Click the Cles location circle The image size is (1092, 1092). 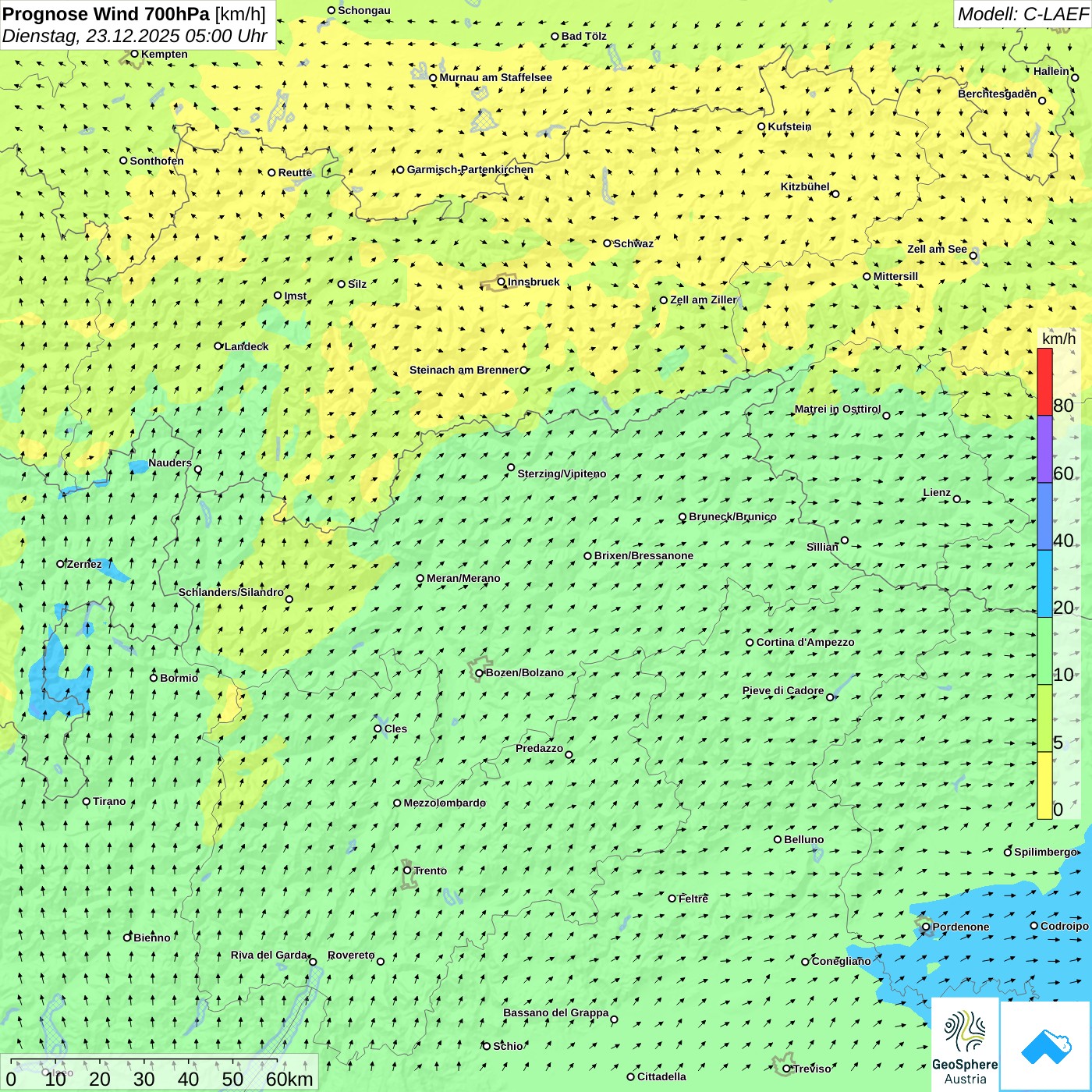378,729
